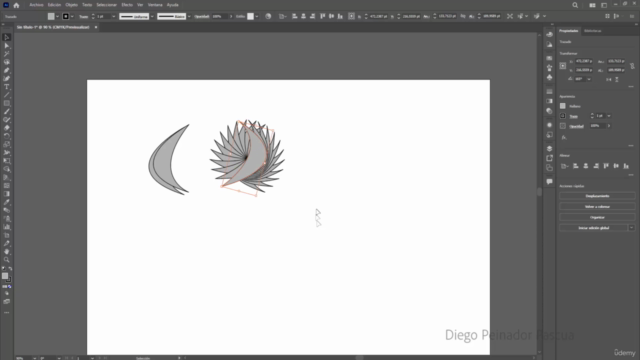
Task: Open the Archivo menu
Action: [x=36, y=5]
